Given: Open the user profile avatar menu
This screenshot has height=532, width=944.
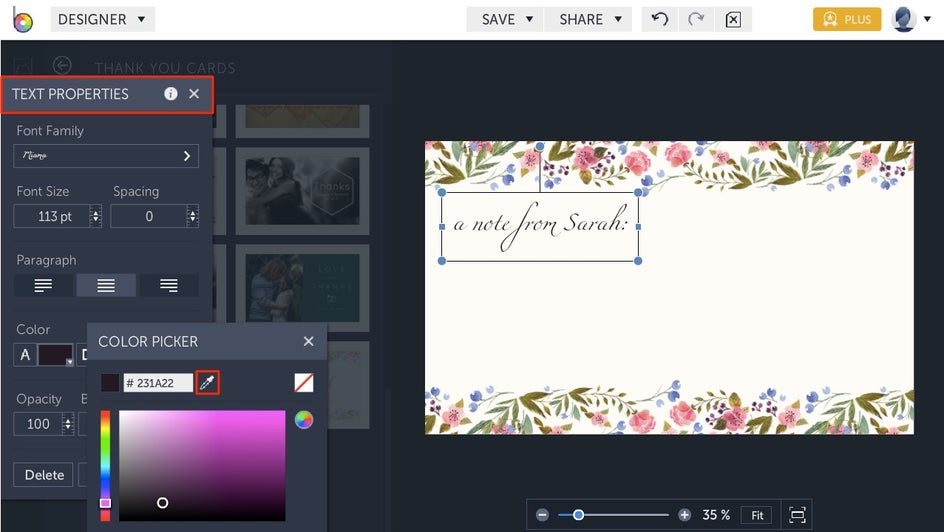Looking at the screenshot, I should 911,19.
